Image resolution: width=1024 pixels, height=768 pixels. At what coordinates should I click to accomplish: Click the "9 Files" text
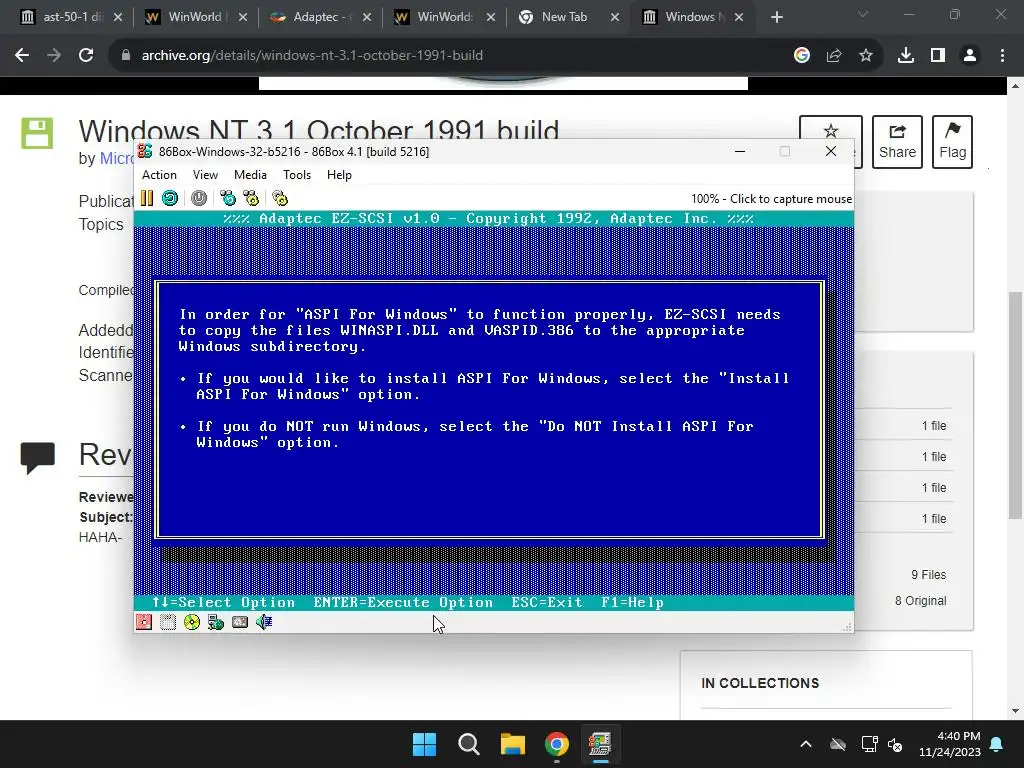pos(928,575)
